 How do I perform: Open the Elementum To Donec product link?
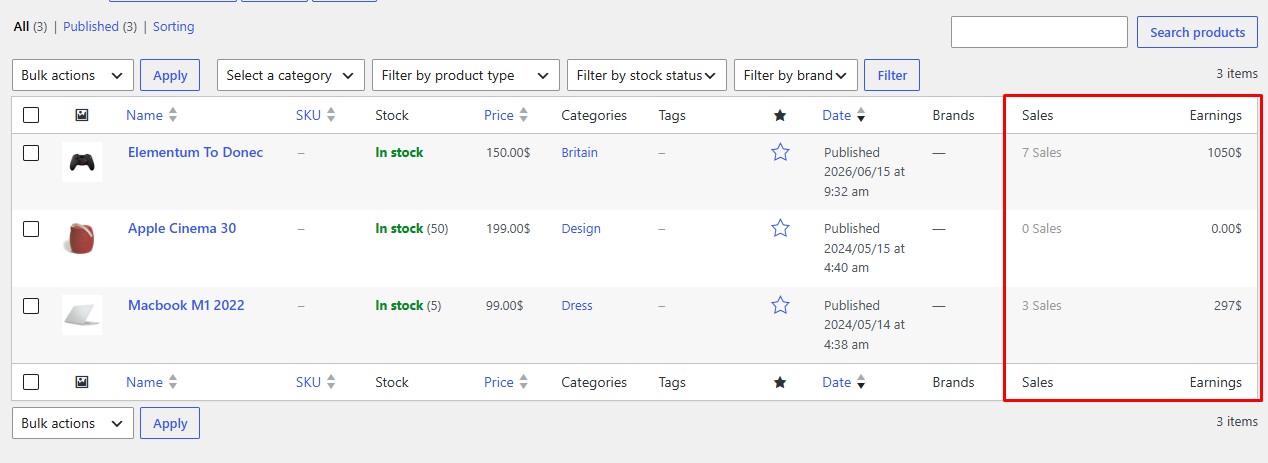196,152
